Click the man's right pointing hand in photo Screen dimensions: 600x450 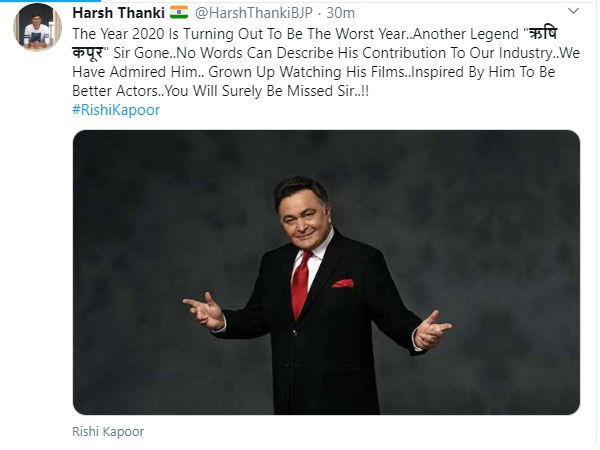(204, 311)
